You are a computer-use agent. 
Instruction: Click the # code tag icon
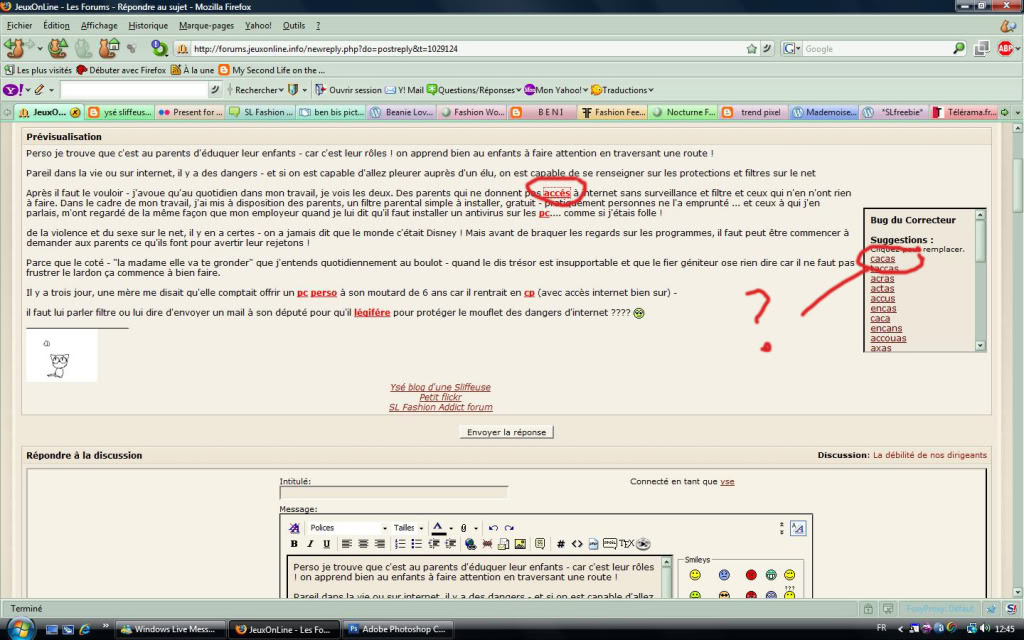coord(560,544)
